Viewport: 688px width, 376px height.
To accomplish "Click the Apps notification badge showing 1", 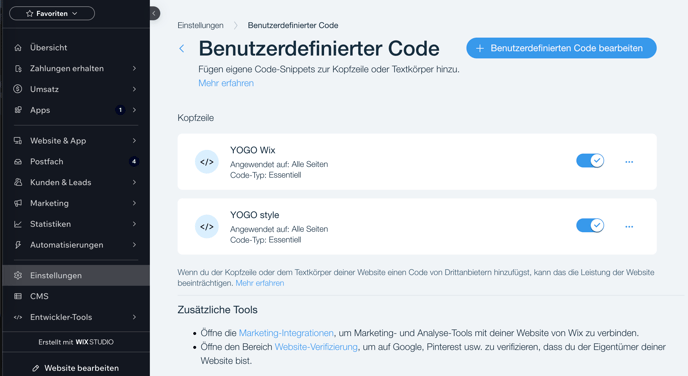I will [x=120, y=110].
